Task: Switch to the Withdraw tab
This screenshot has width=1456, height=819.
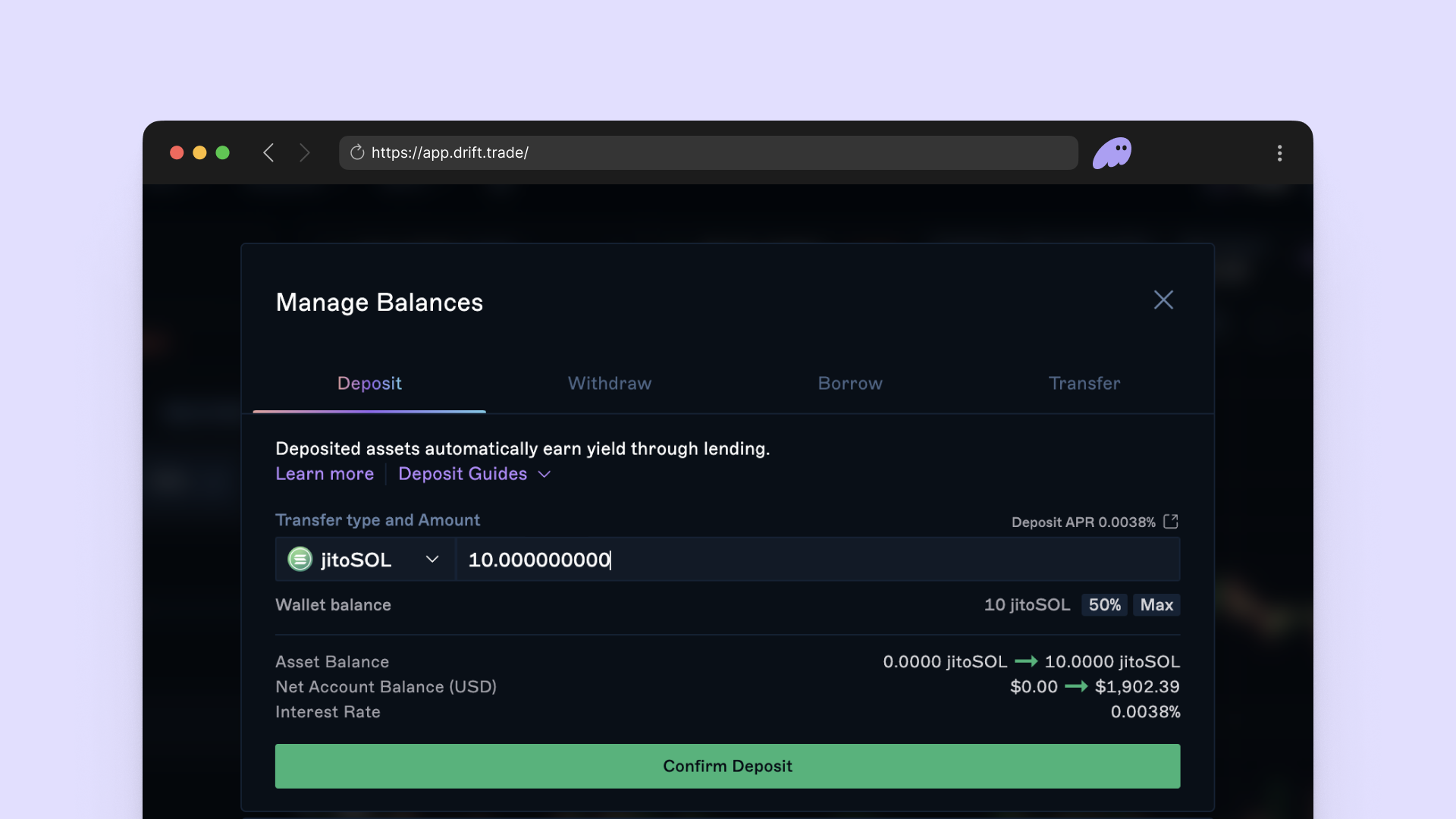Action: point(610,383)
